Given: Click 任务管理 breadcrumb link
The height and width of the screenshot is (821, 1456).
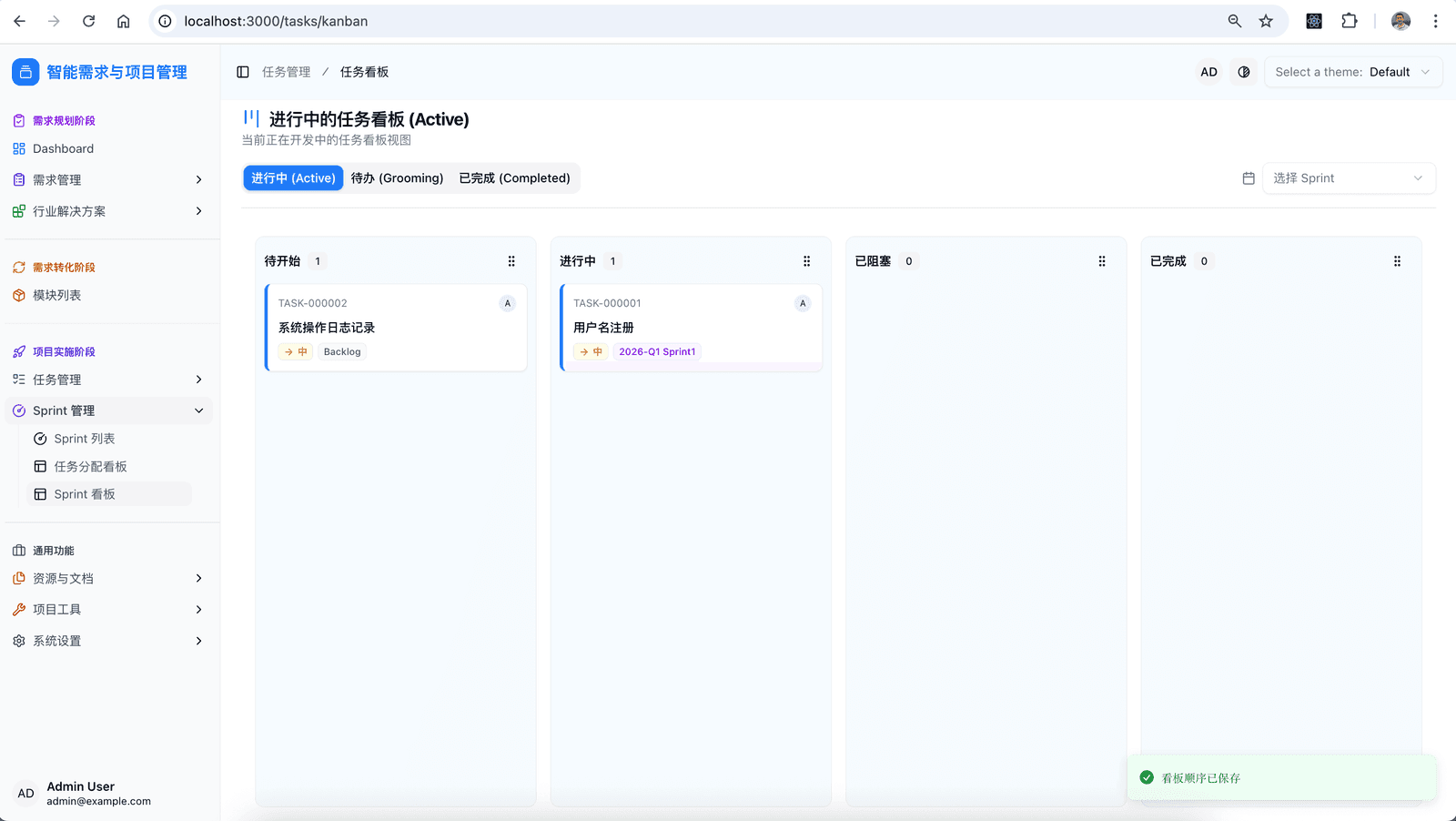Looking at the screenshot, I should (286, 72).
